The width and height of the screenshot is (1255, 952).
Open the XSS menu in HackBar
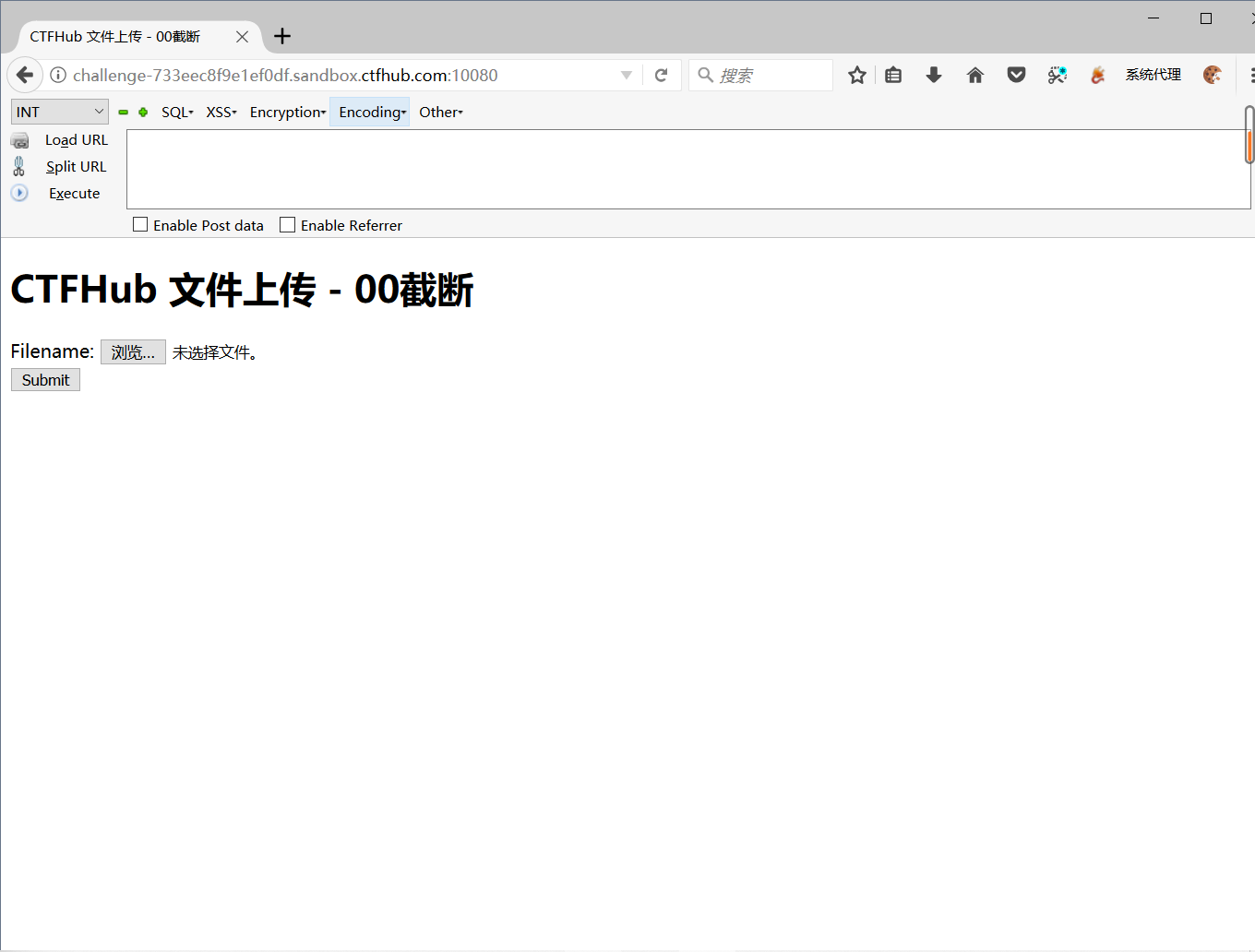pyautogui.click(x=221, y=112)
